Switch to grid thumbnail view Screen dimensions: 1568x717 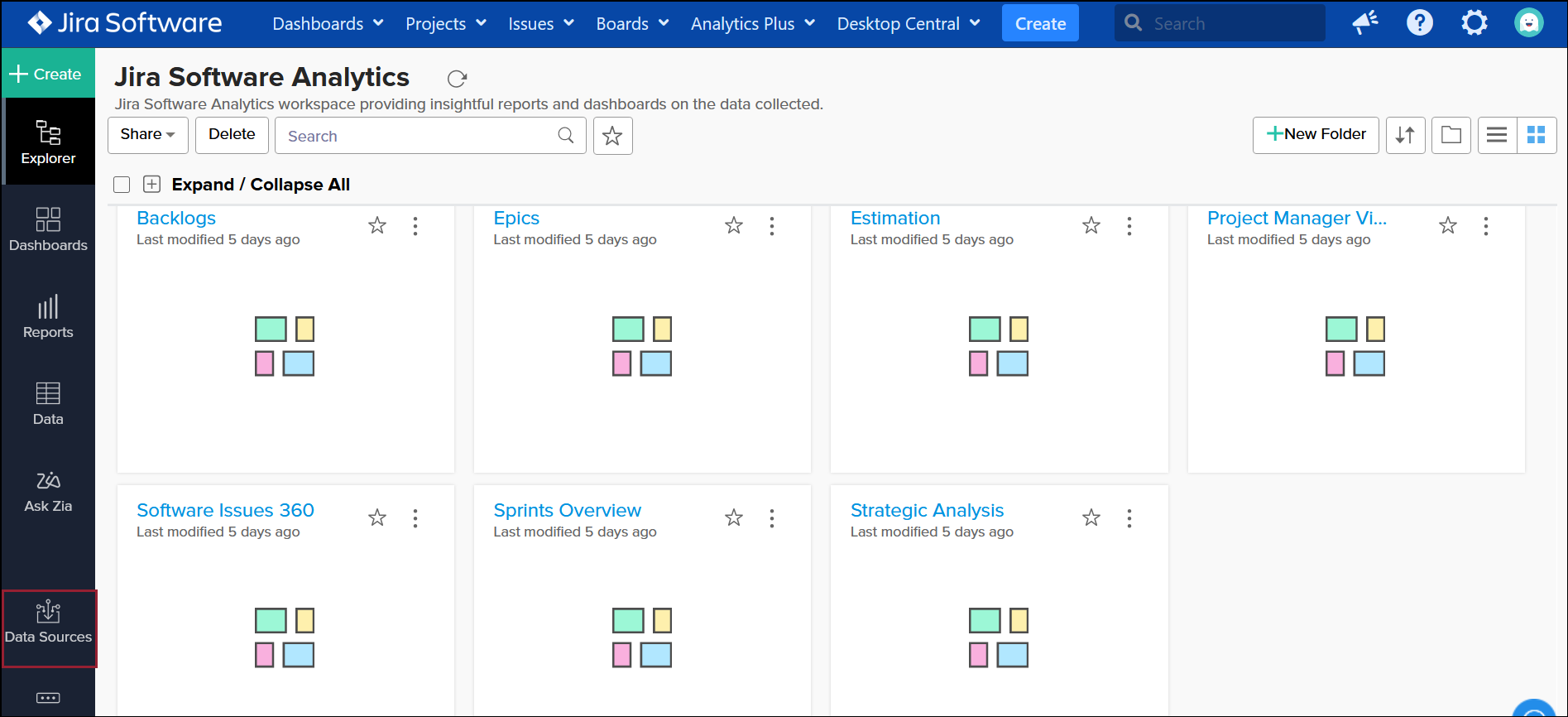pyautogui.click(x=1536, y=135)
